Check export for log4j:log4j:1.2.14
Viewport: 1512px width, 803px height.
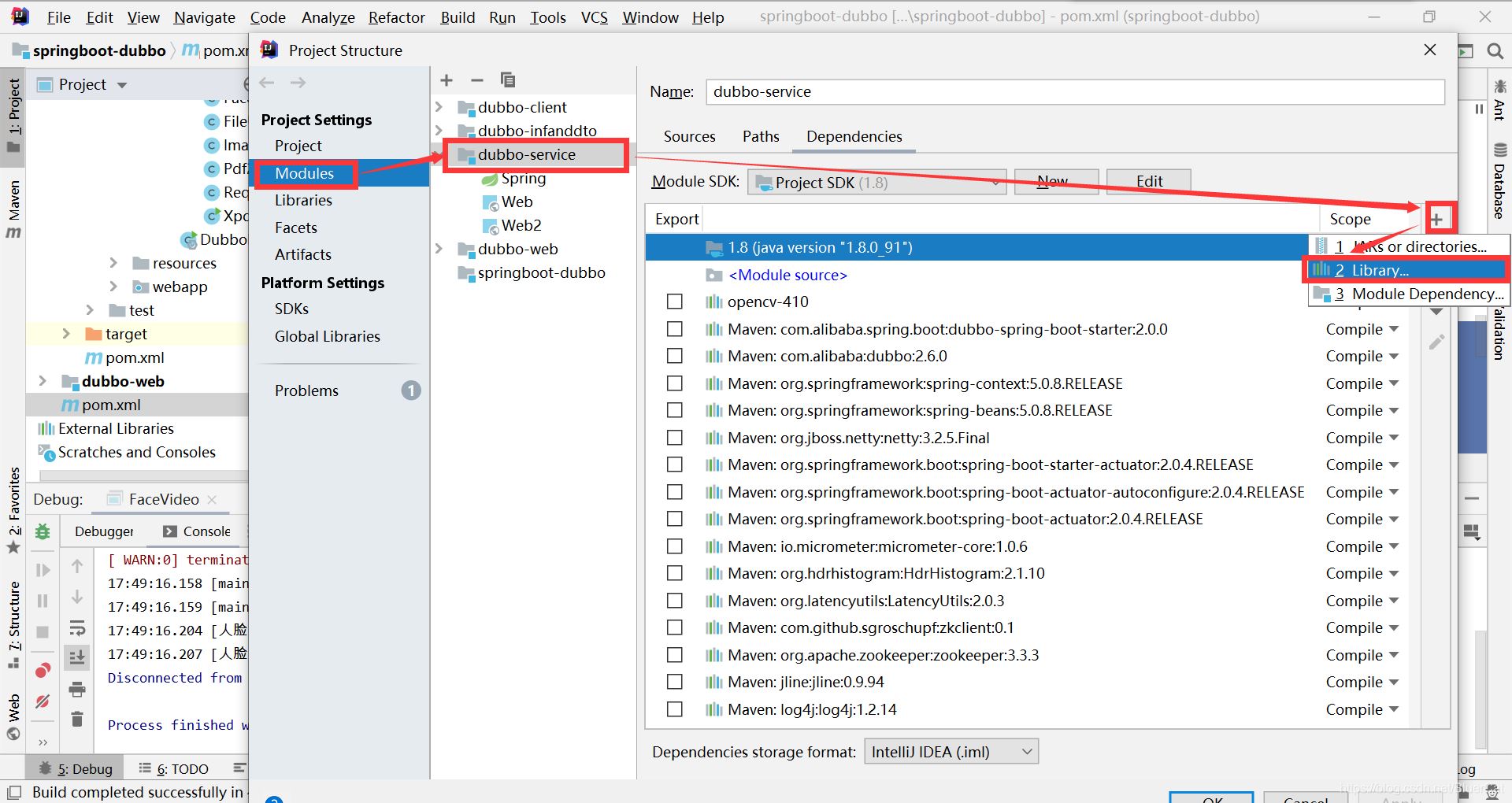pos(674,709)
